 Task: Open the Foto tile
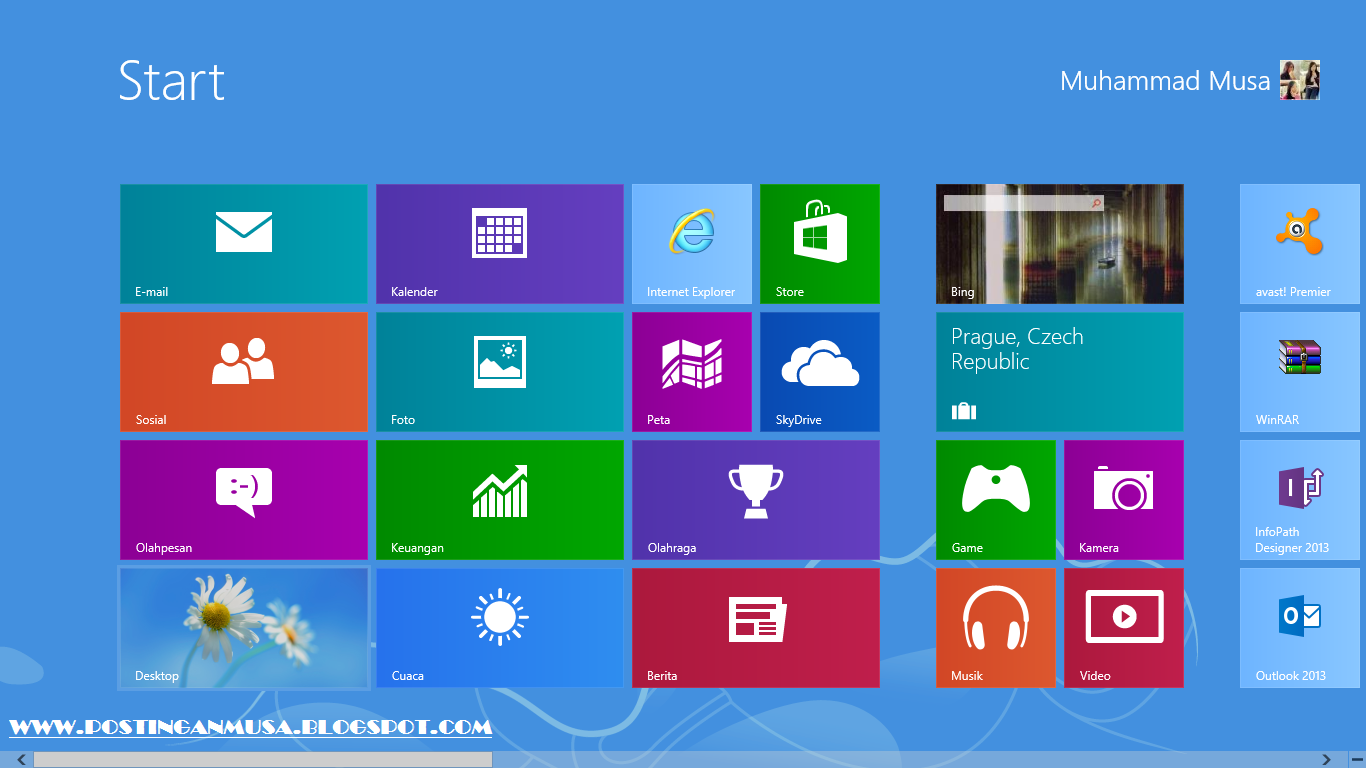click(x=499, y=371)
